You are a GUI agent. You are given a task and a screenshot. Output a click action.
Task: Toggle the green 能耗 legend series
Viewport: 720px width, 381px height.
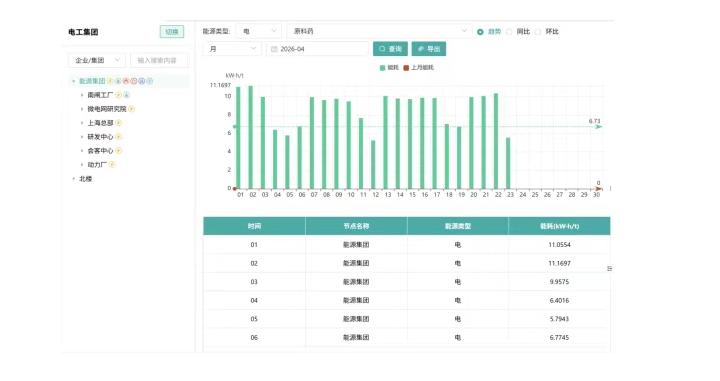[389, 67]
